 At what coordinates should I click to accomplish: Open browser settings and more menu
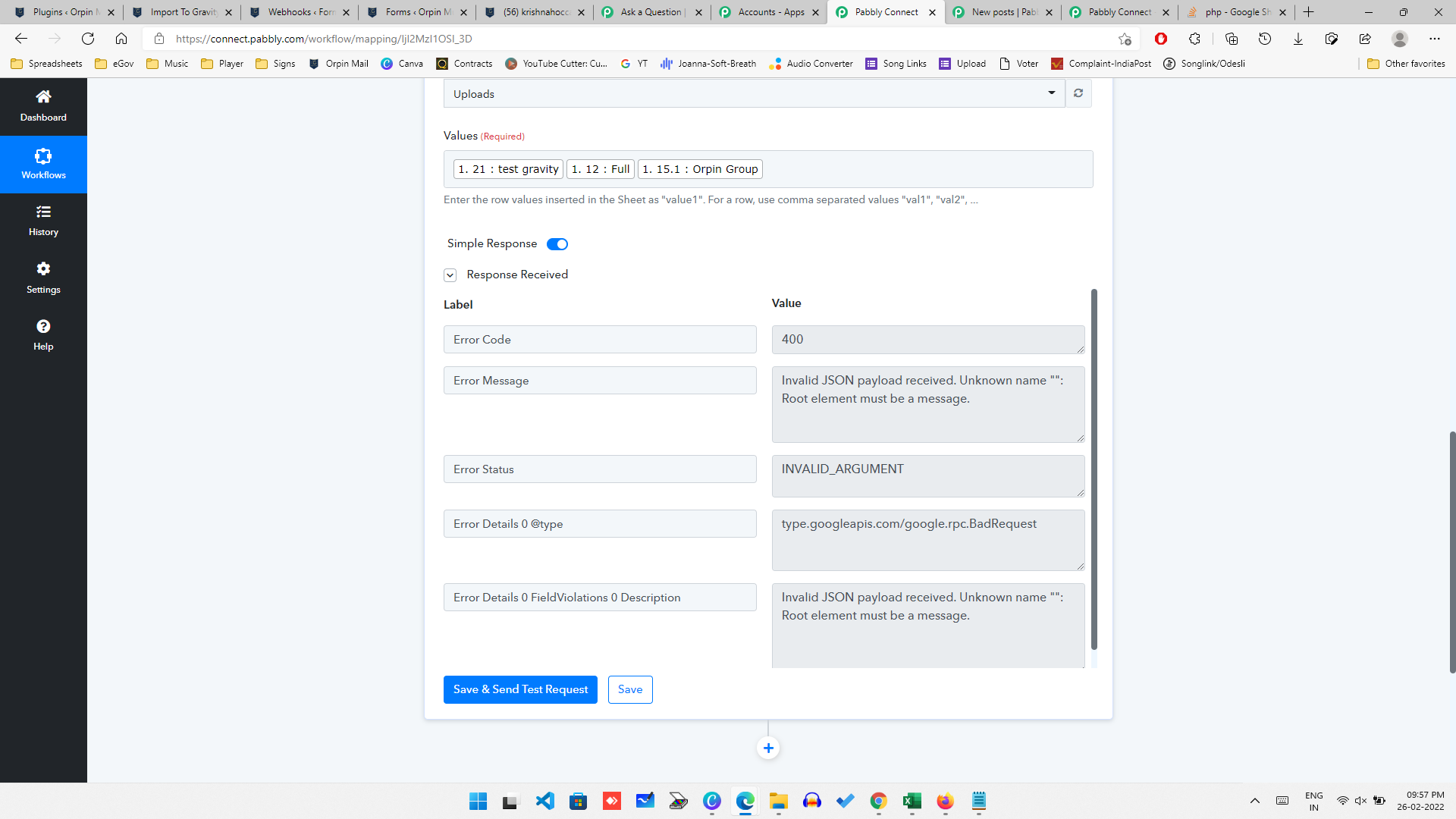(x=1435, y=39)
